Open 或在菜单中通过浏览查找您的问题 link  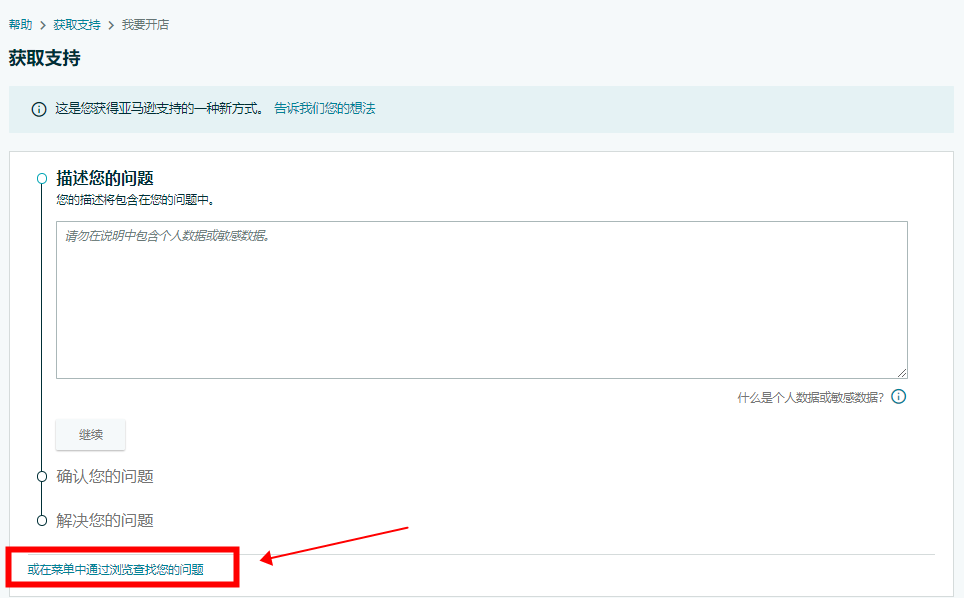pyautogui.click(x=116, y=570)
